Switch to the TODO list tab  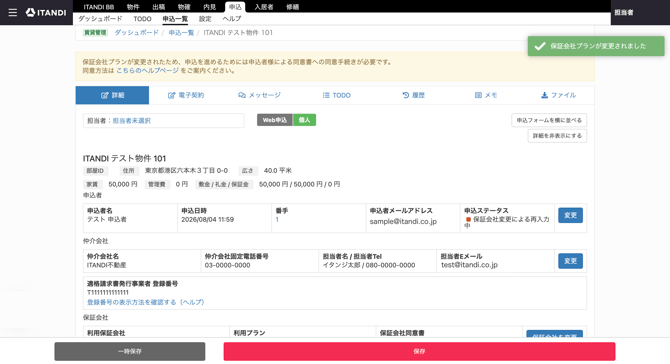coord(337,95)
